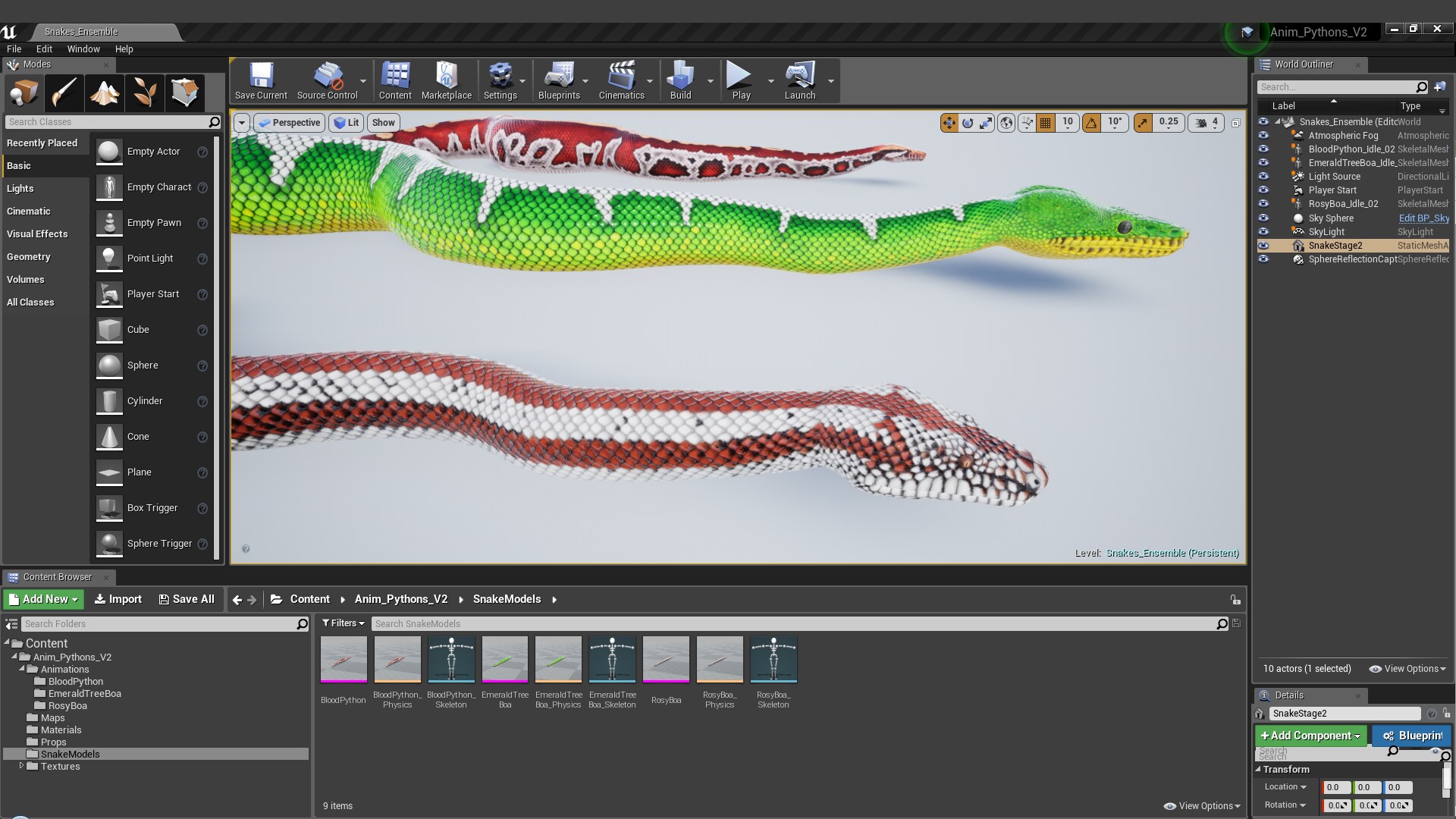This screenshot has height=819, width=1456.
Task: Hide the SnakeStage2 actor via eye icon
Action: click(1263, 246)
